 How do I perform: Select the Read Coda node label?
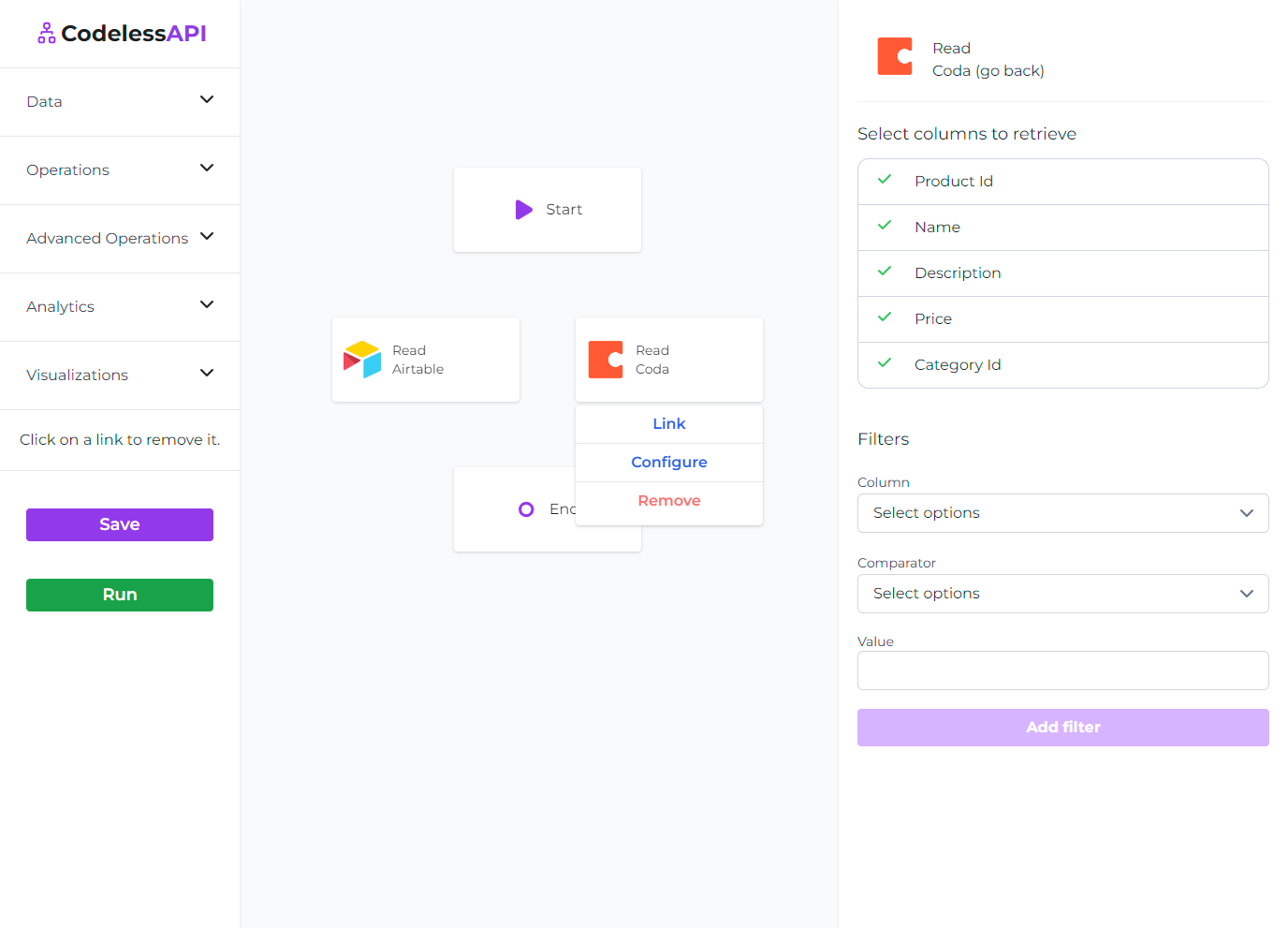pos(652,360)
